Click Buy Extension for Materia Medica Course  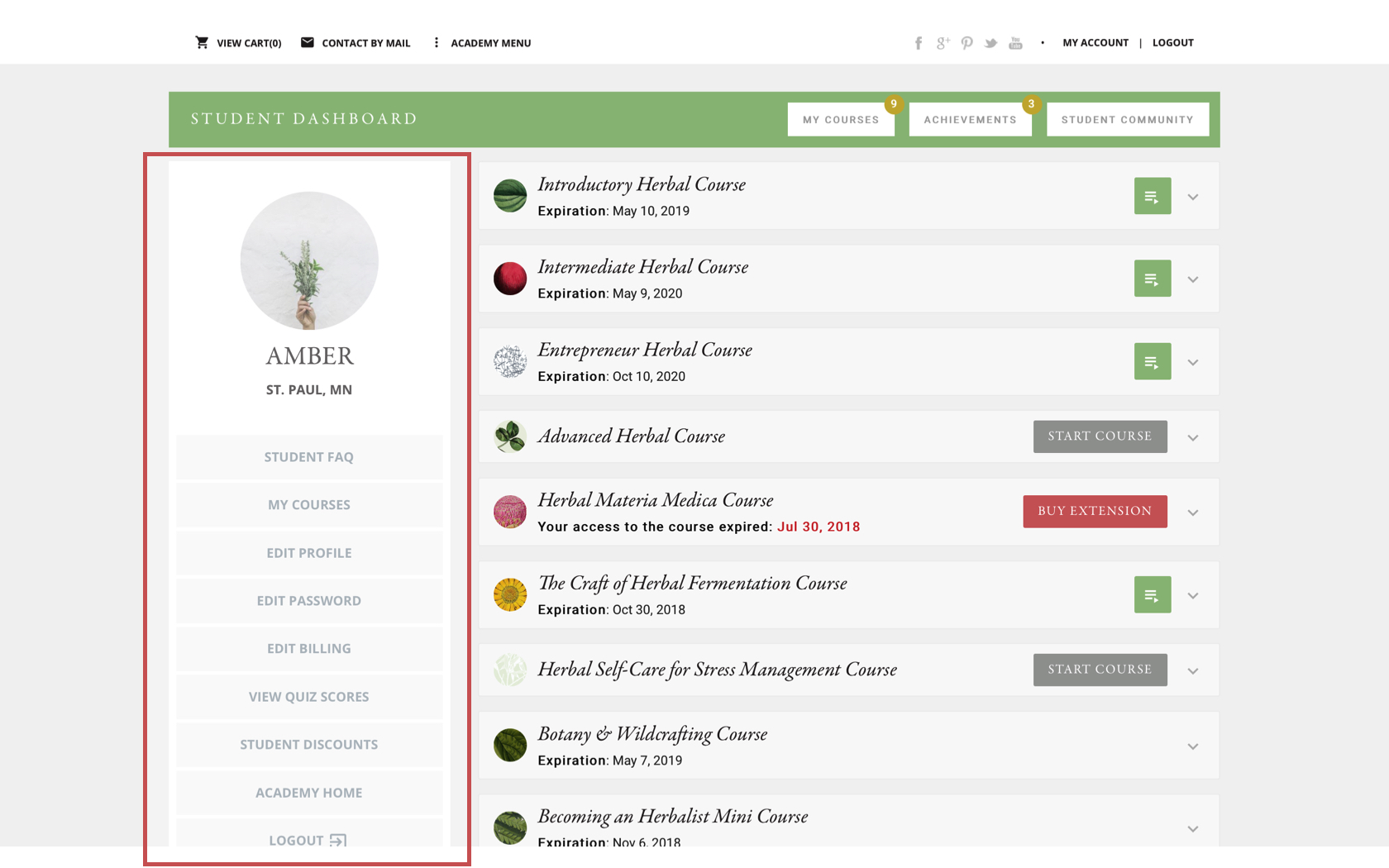(1095, 511)
